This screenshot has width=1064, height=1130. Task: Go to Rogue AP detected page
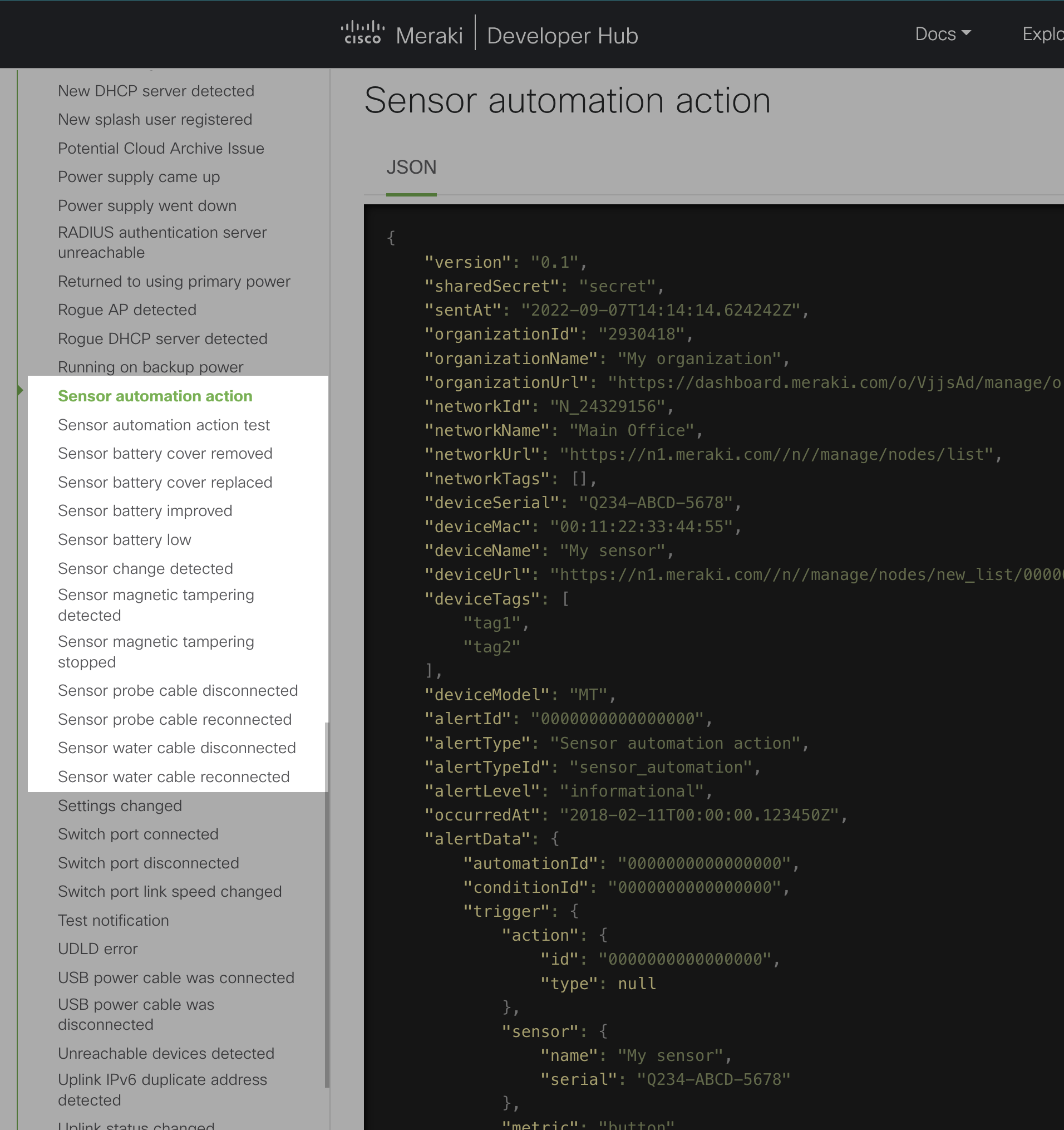coord(127,310)
